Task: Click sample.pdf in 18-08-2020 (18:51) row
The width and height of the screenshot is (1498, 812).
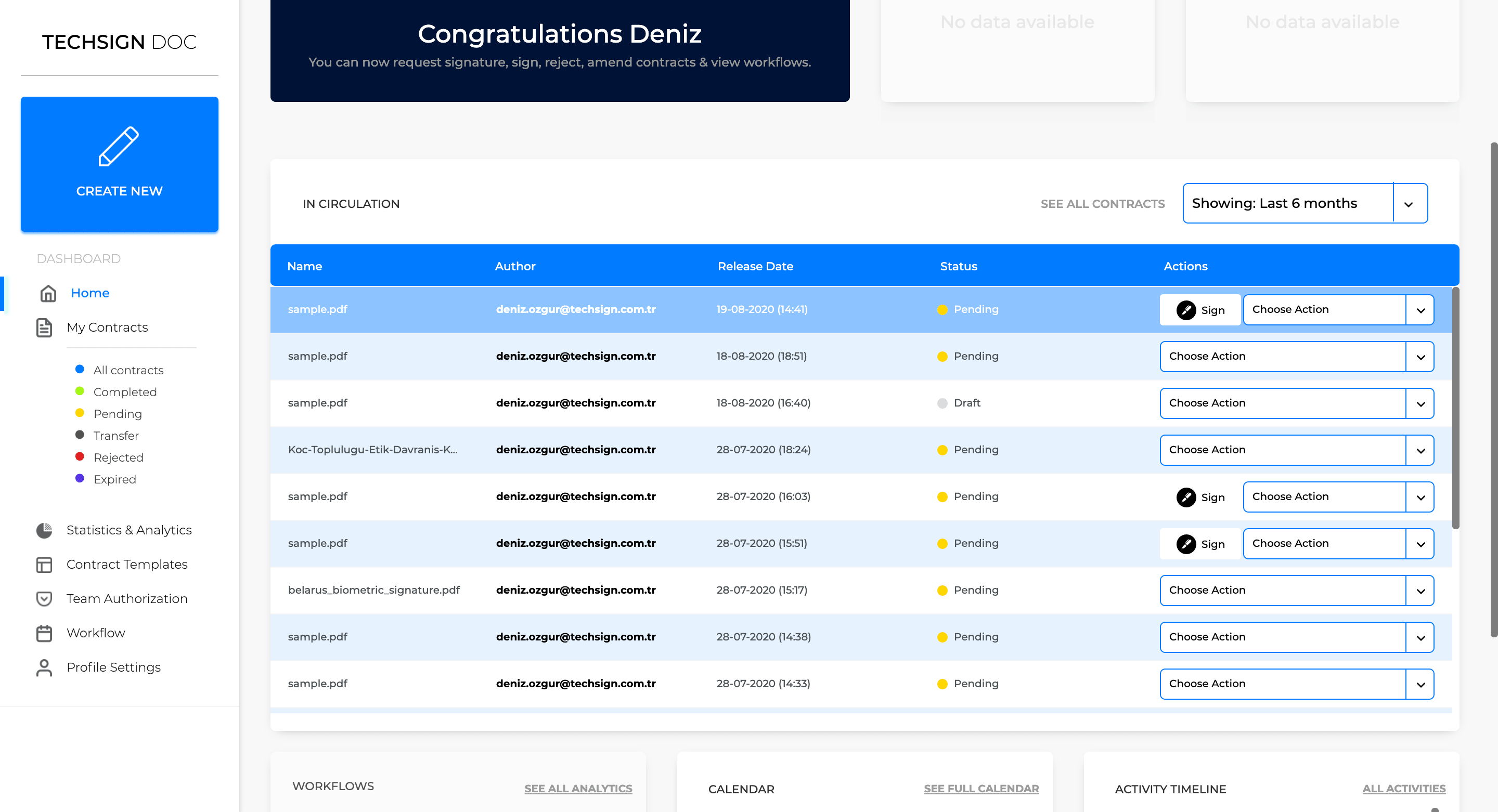Action: point(317,356)
